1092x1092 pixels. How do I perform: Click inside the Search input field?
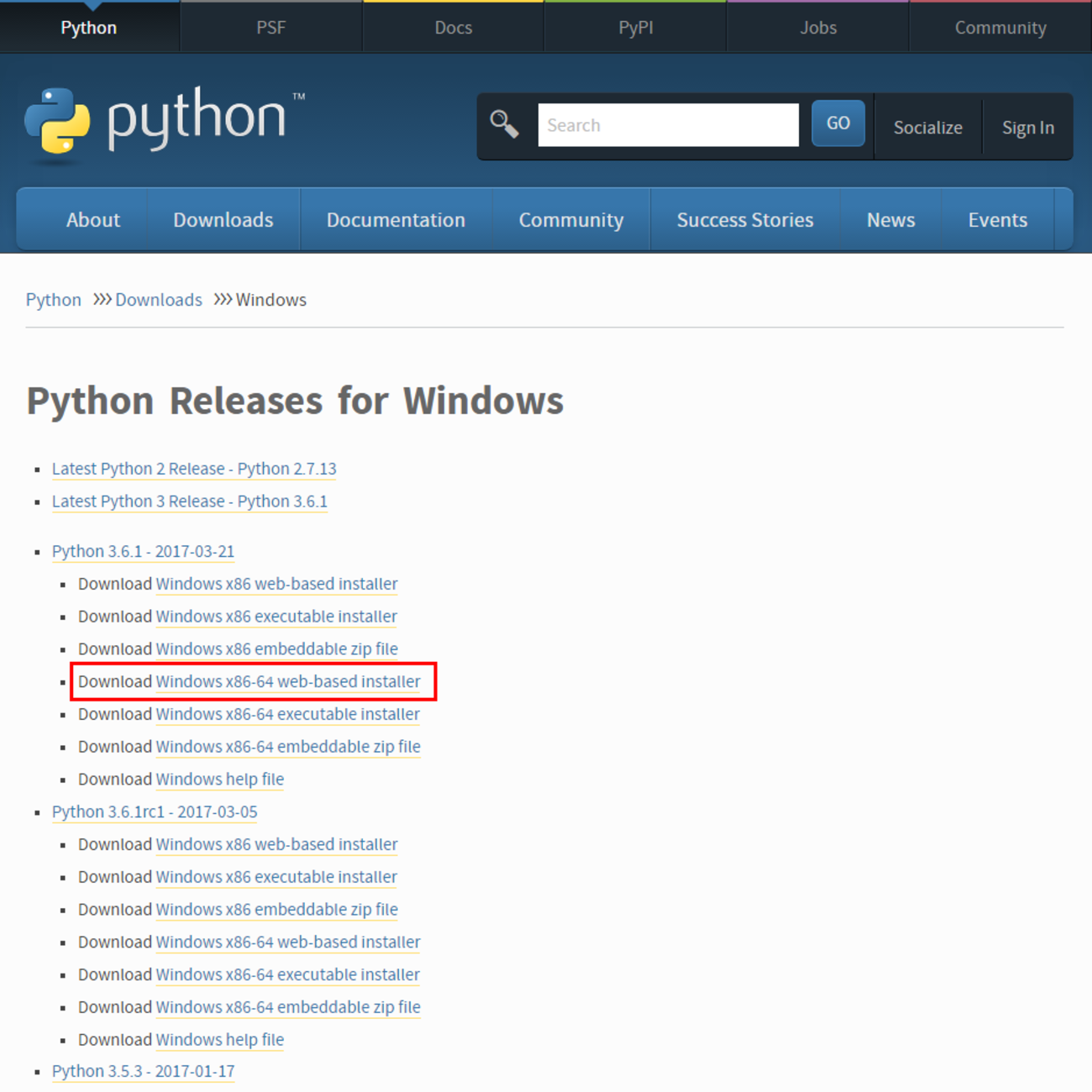tap(668, 124)
